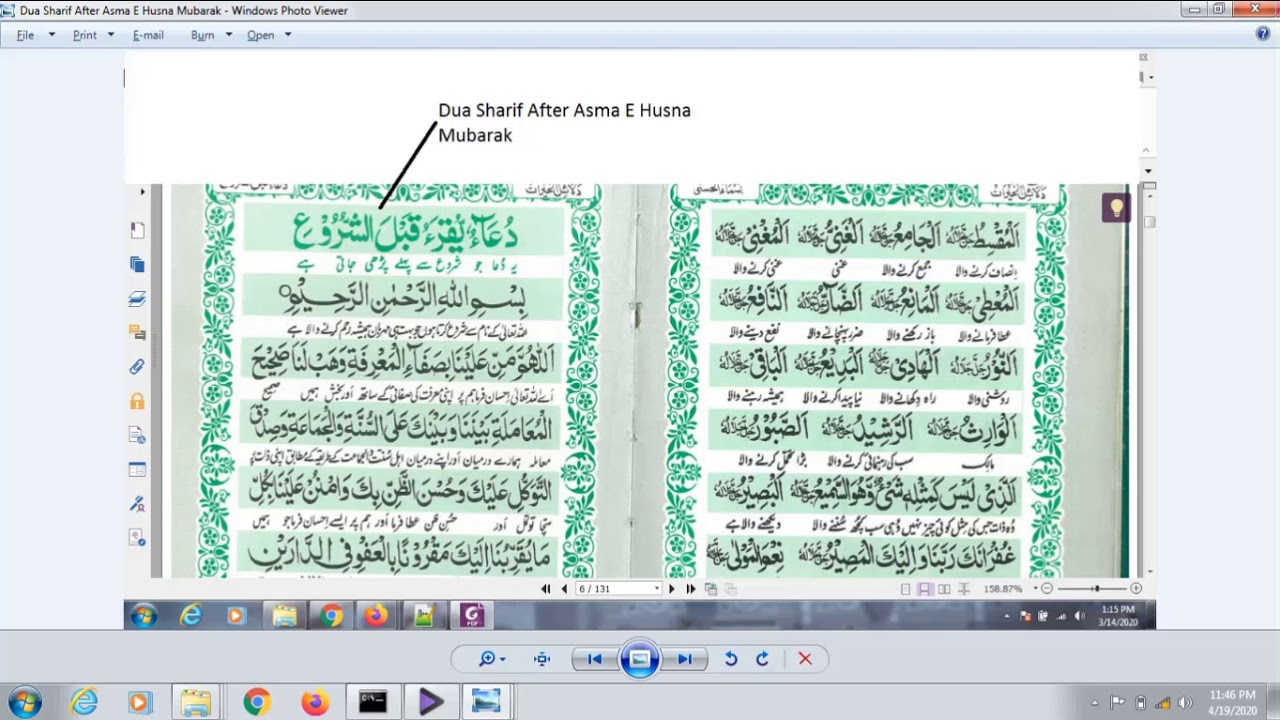Open media player icon on bottom taskbar

tap(139, 702)
